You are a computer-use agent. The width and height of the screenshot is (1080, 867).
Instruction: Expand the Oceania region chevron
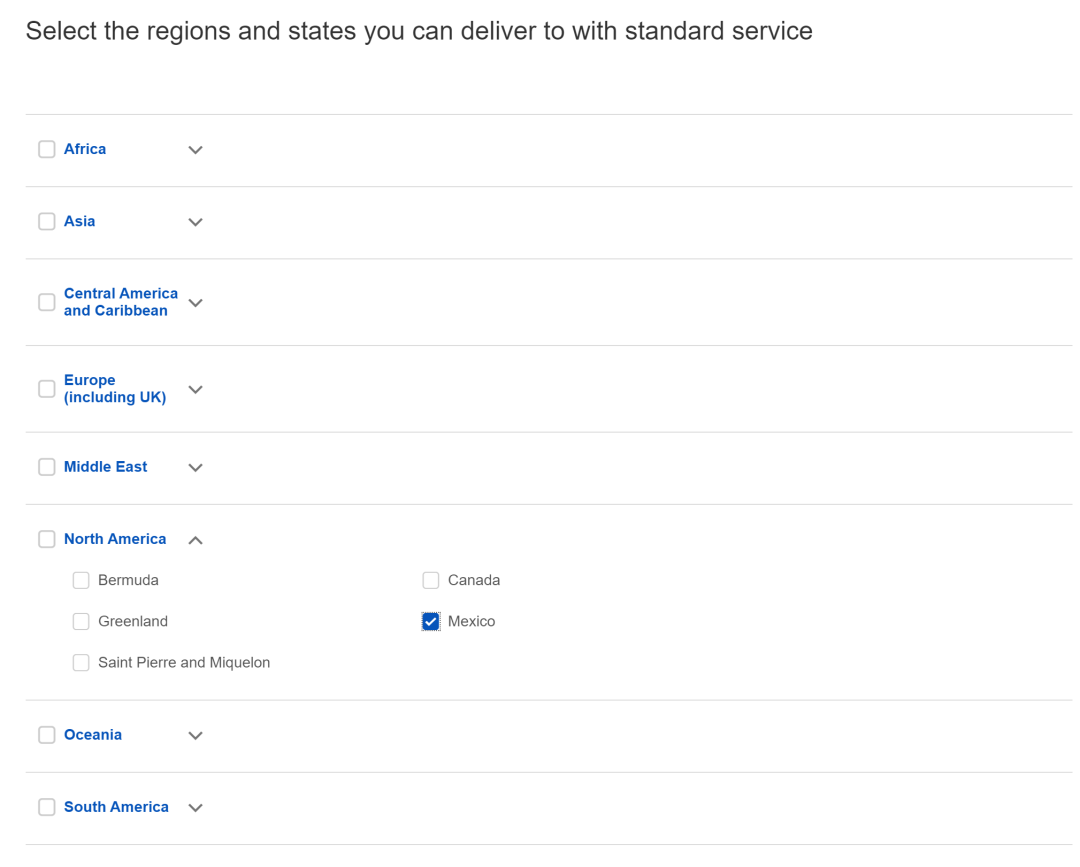(x=195, y=735)
